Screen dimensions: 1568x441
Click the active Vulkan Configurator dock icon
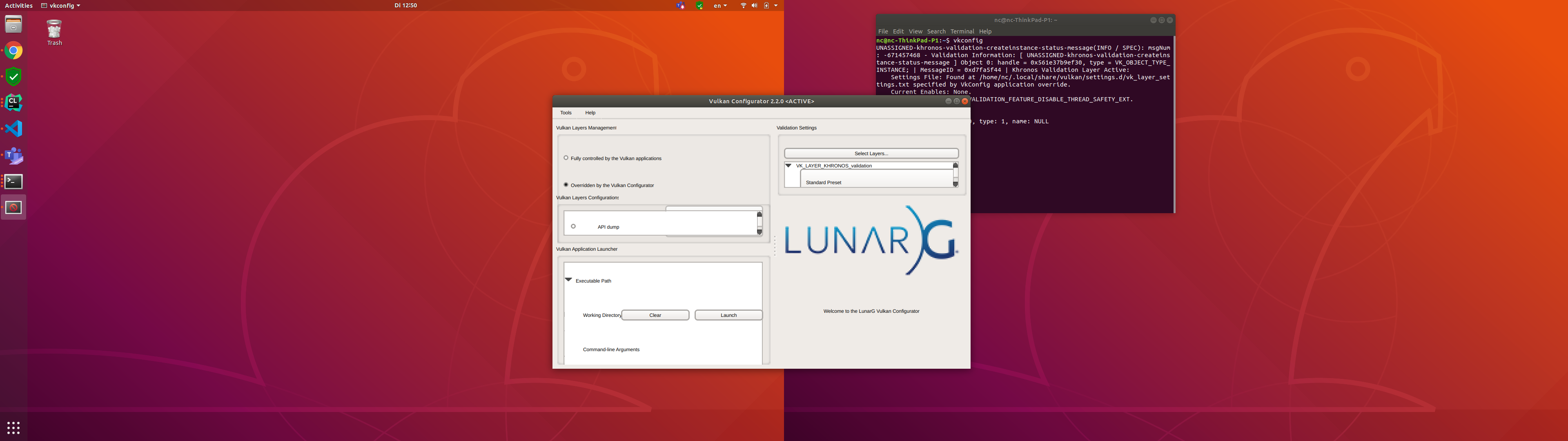point(13,207)
